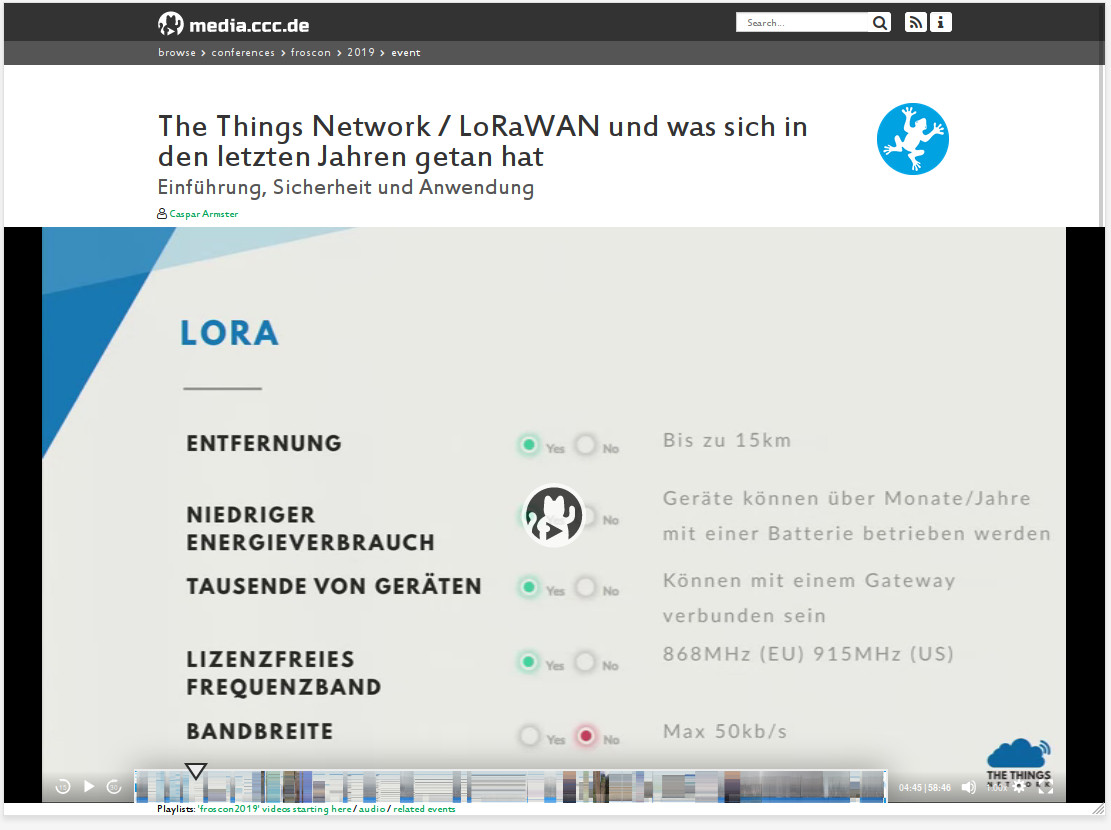Image resolution: width=1111 pixels, height=830 pixels.
Task: Skip forward with the fast-forward icon
Action: (x=115, y=787)
